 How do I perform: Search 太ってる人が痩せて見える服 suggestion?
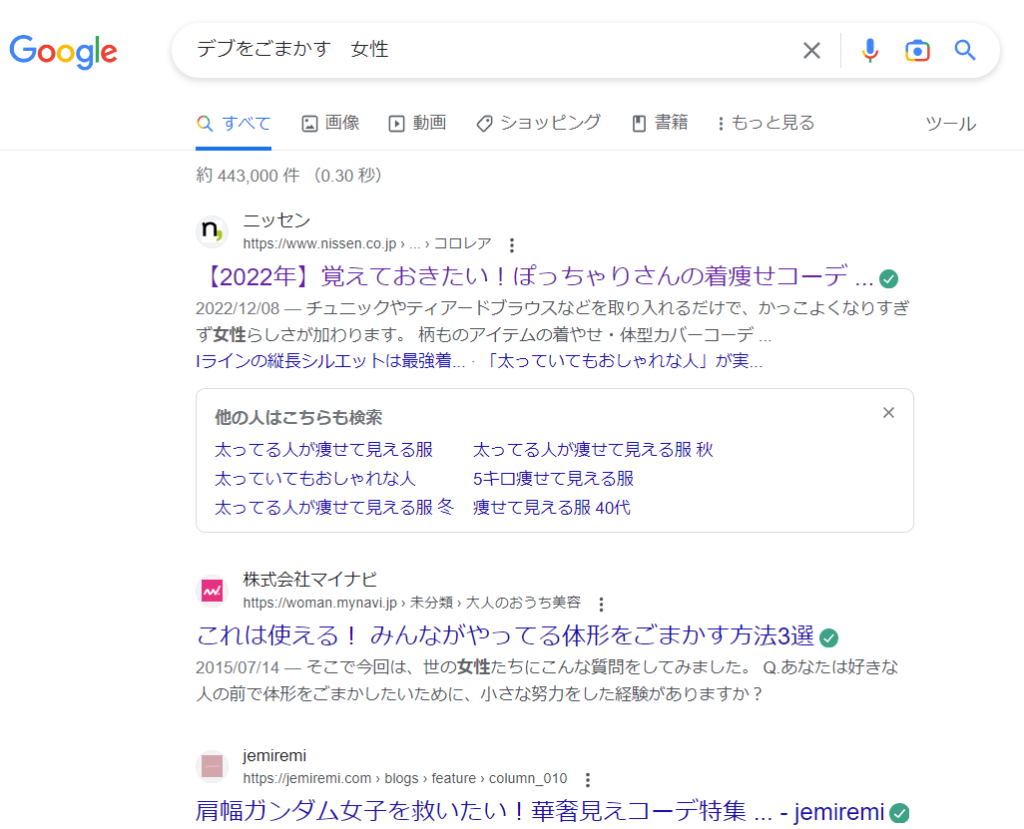coord(324,449)
